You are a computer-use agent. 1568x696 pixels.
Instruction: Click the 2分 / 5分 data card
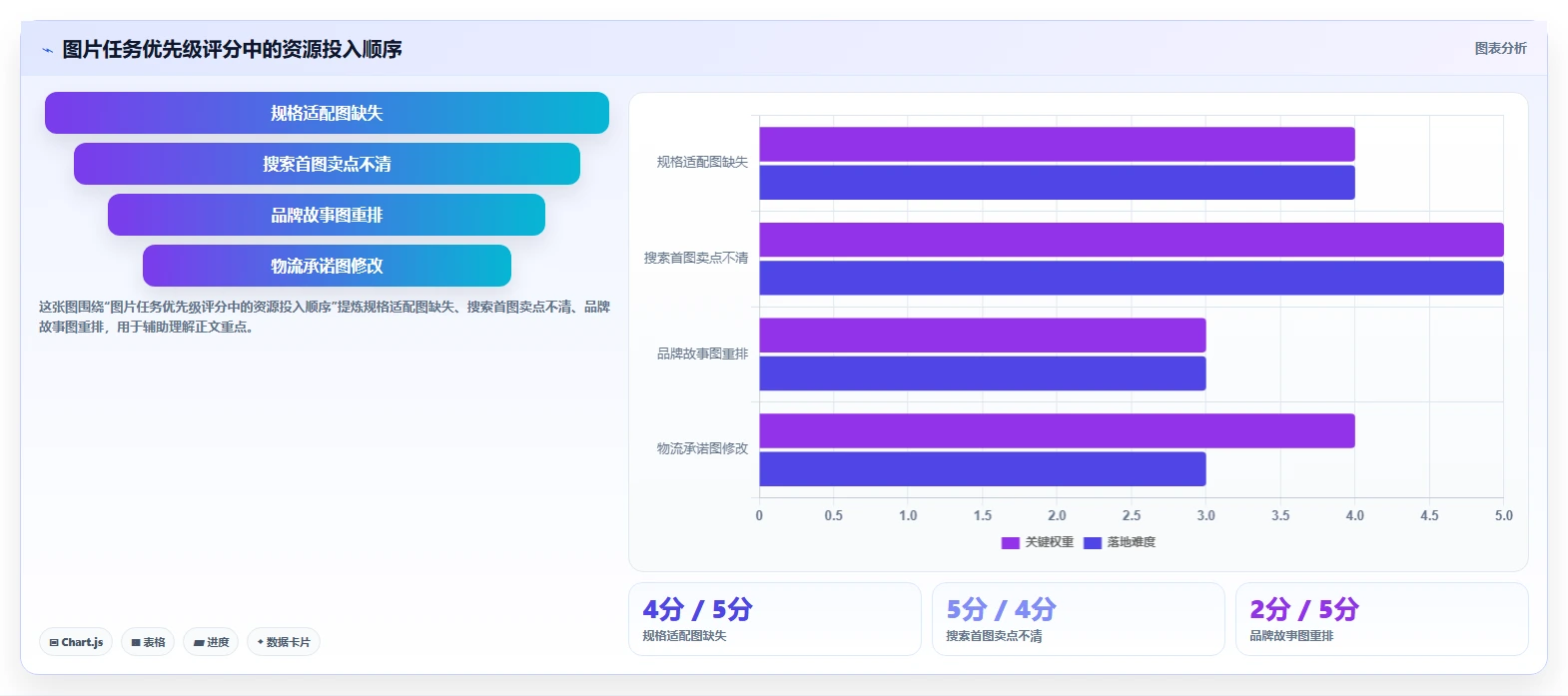(x=1382, y=619)
